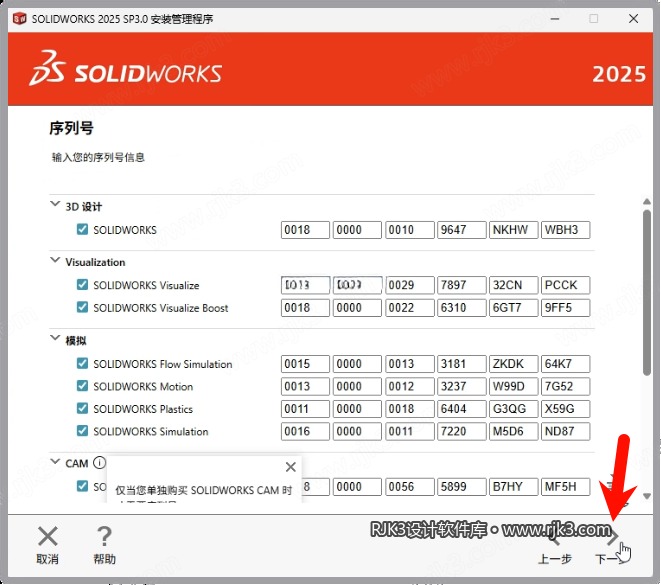Click CAM serial field B7HY
The width and height of the screenshot is (661, 585).
pos(513,487)
